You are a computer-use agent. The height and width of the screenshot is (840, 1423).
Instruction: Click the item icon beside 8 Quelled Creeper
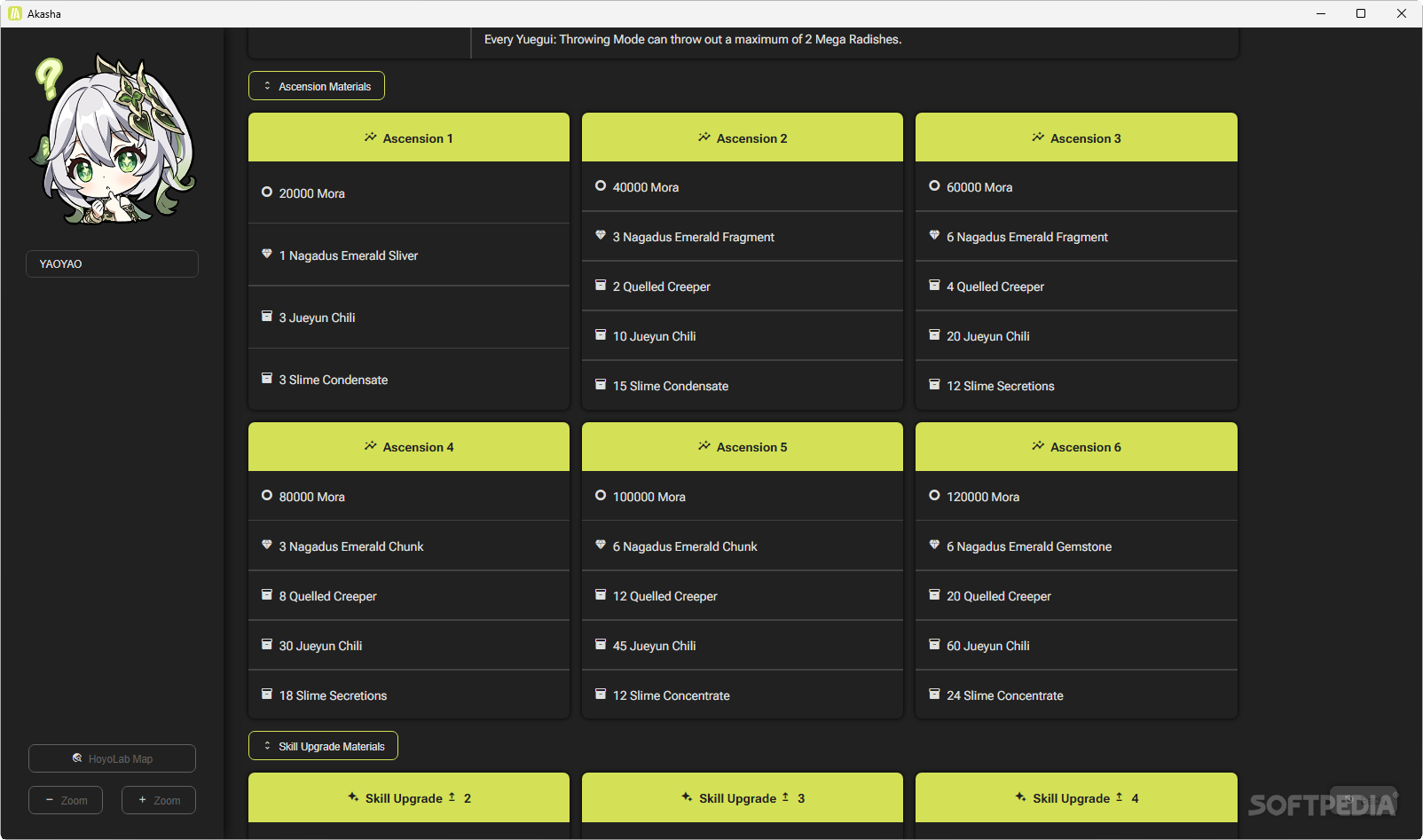pyautogui.click(x=267, y=594)
